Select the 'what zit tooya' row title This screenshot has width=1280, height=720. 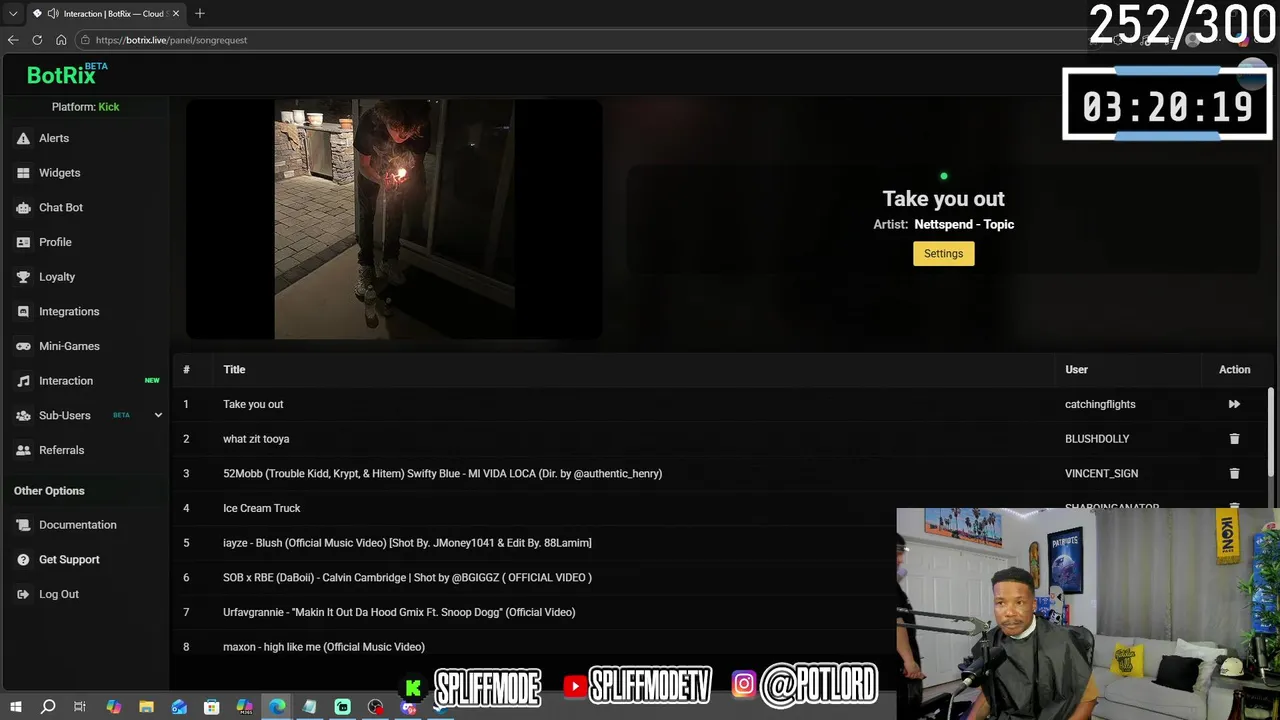coord(256,439)
